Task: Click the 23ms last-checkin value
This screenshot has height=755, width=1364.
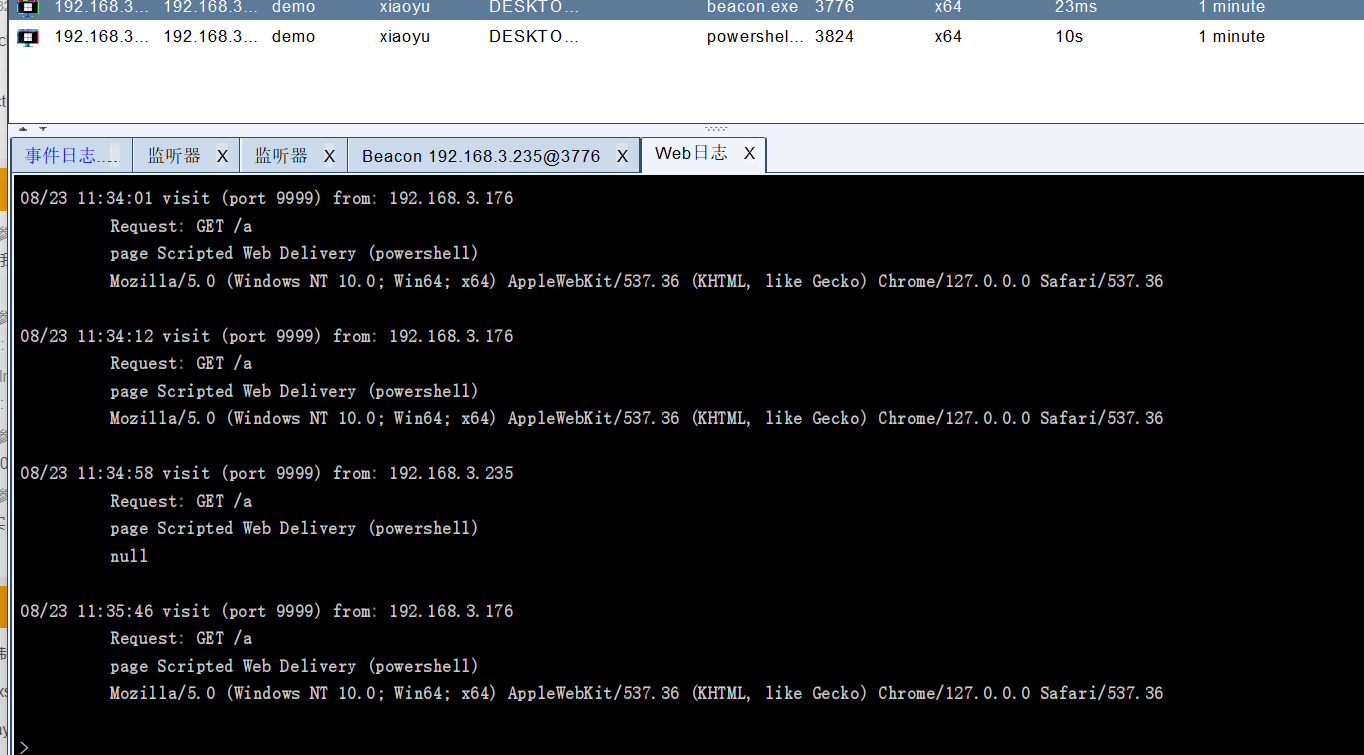Action: (1076, 7)
